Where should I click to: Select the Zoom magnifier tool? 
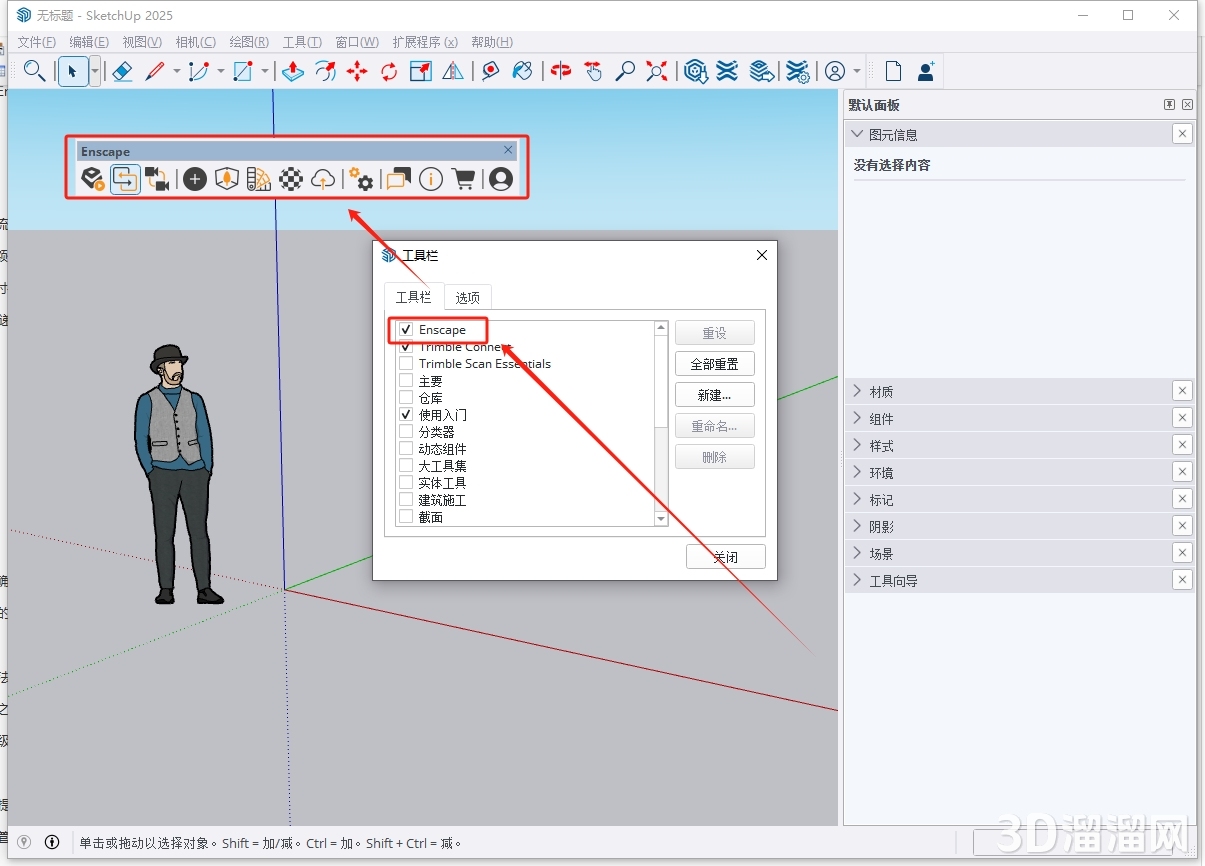point(625,71)
